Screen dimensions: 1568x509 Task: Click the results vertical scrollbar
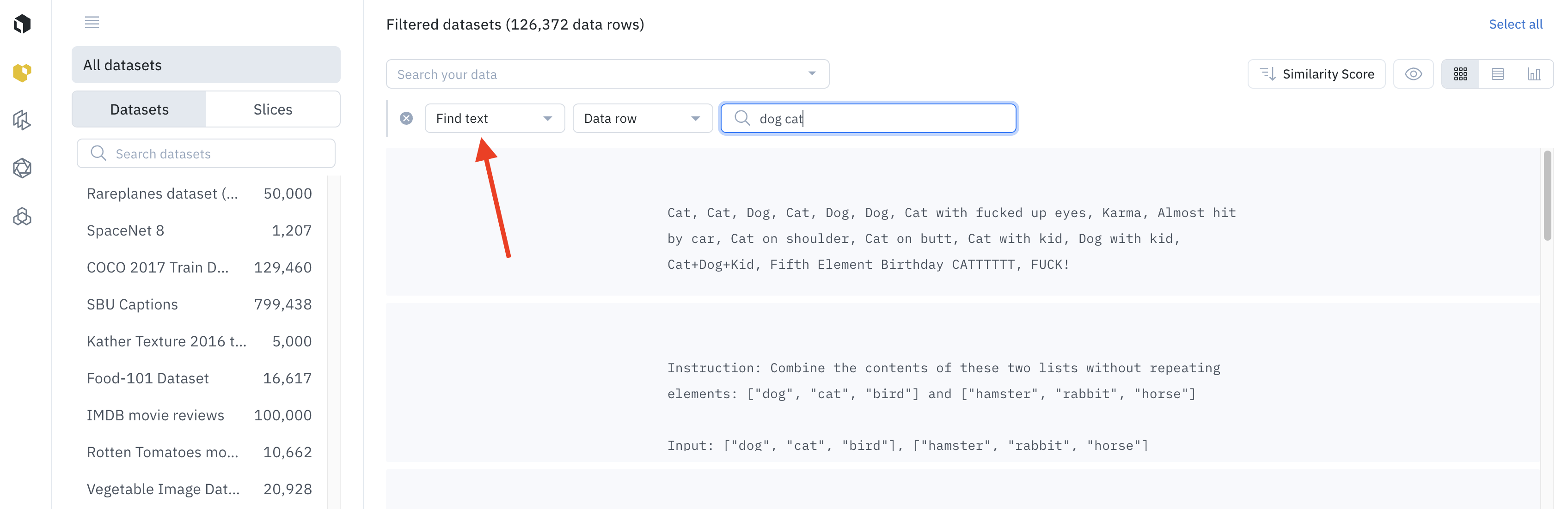click(x=1547, y=196)
